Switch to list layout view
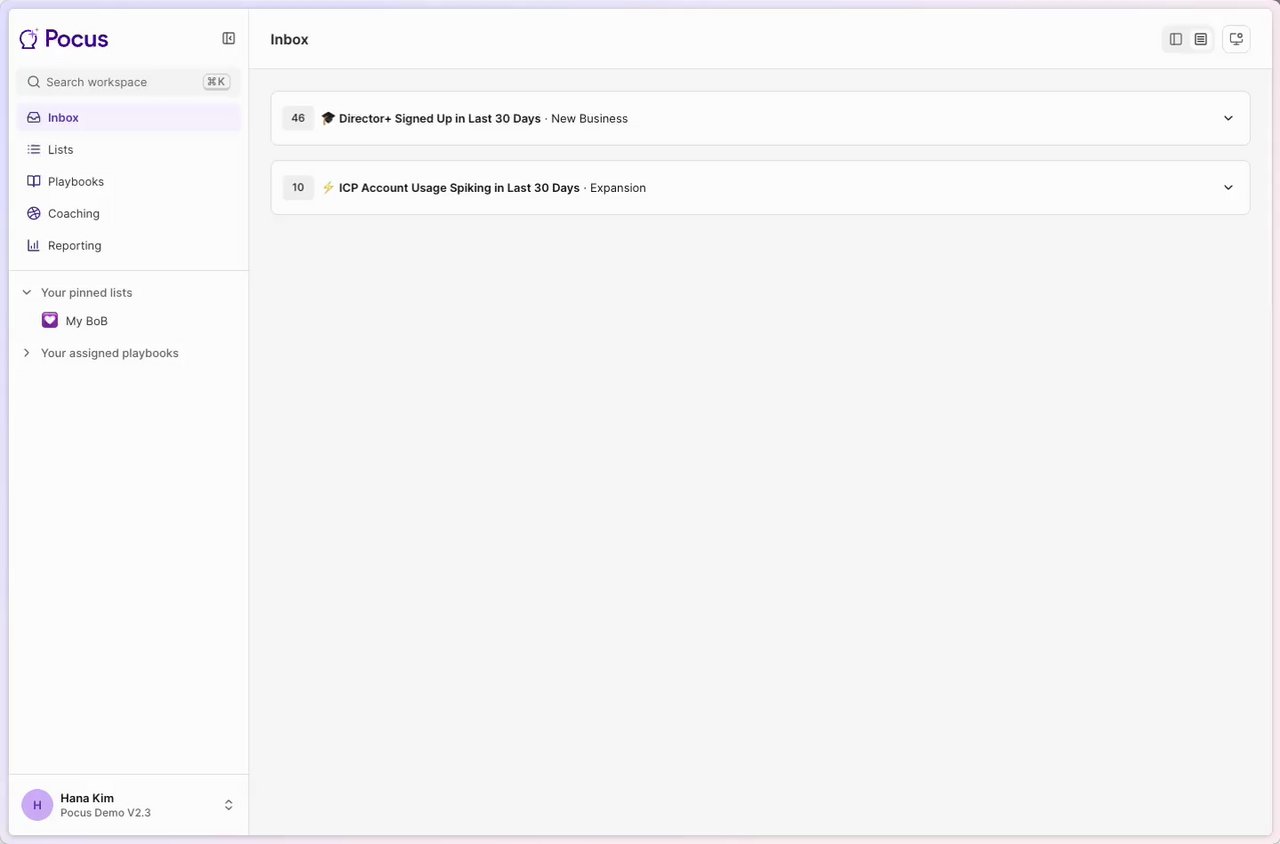The width and height of the screenshot is (1280, 844). click(1201, 39)
